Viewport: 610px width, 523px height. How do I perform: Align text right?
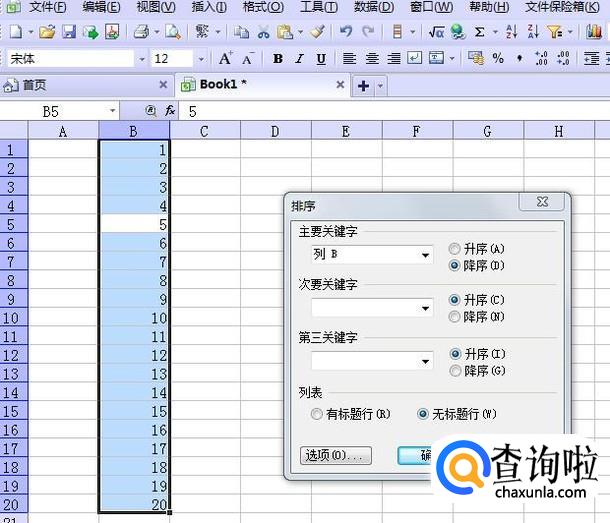(x=394, y=59)
